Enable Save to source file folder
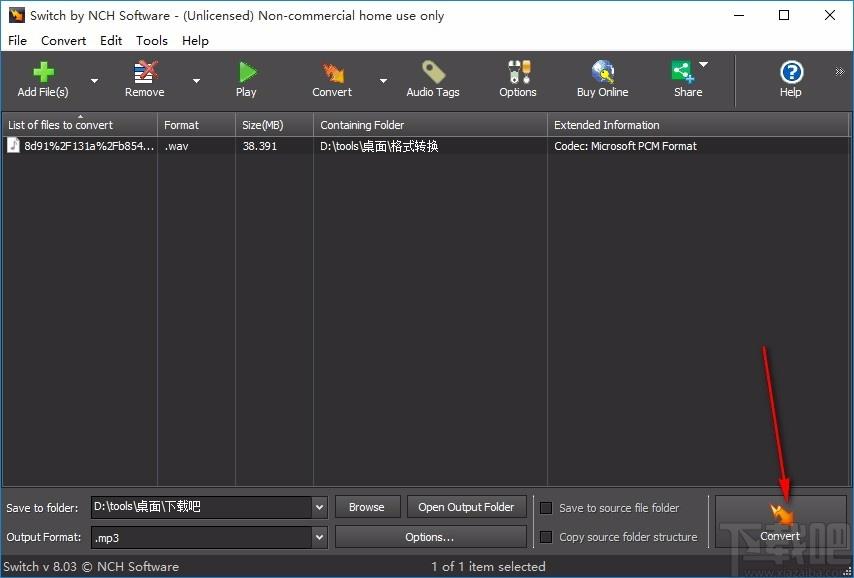The width and height of the screenshot is (854, 578). tap(546, 508)
